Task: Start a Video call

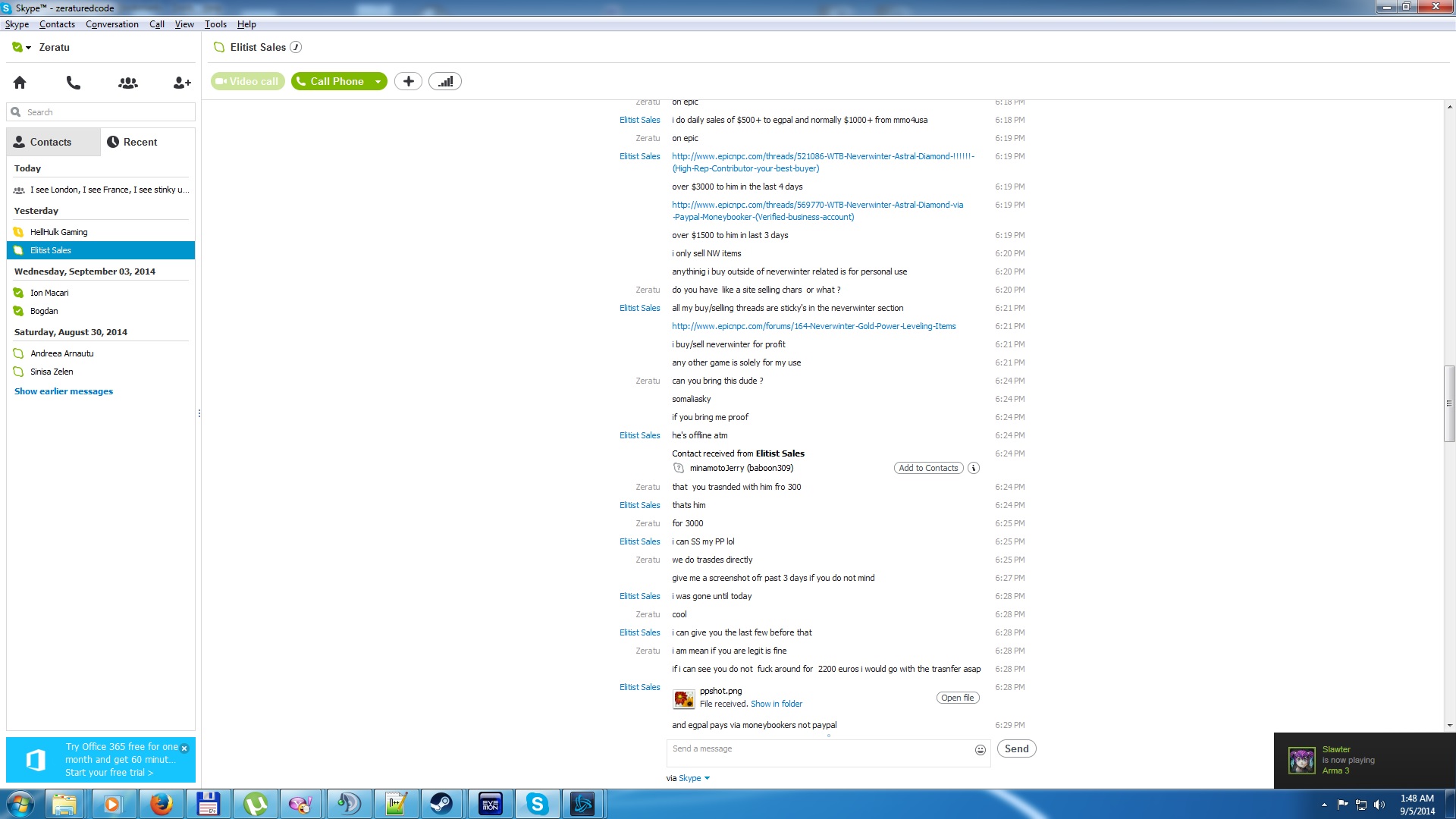Action: pyautogui.click(x=248, y=81)
